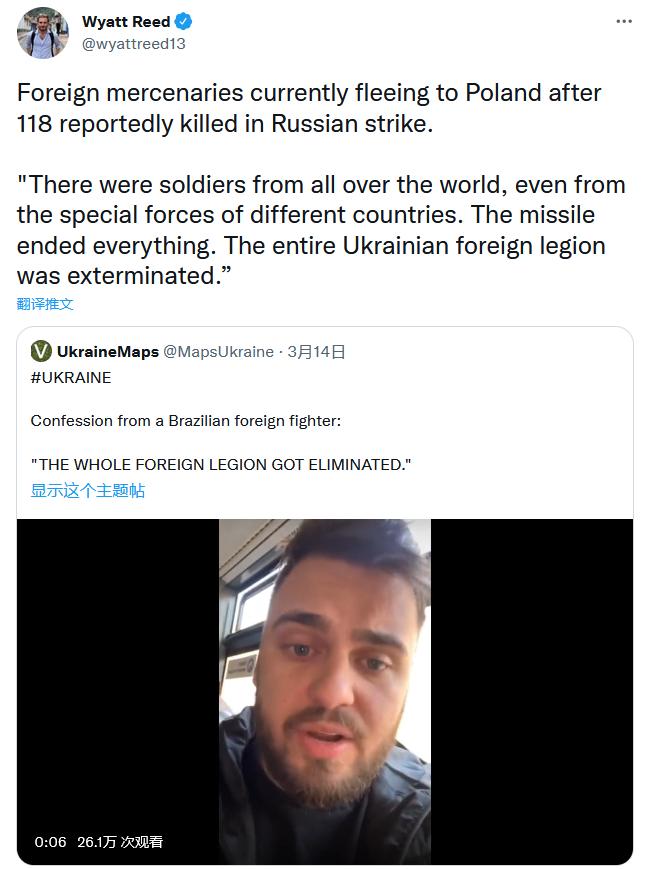Open the UkraineMaps account name
This screenshot has height=869, width=652.
(107, 351)
